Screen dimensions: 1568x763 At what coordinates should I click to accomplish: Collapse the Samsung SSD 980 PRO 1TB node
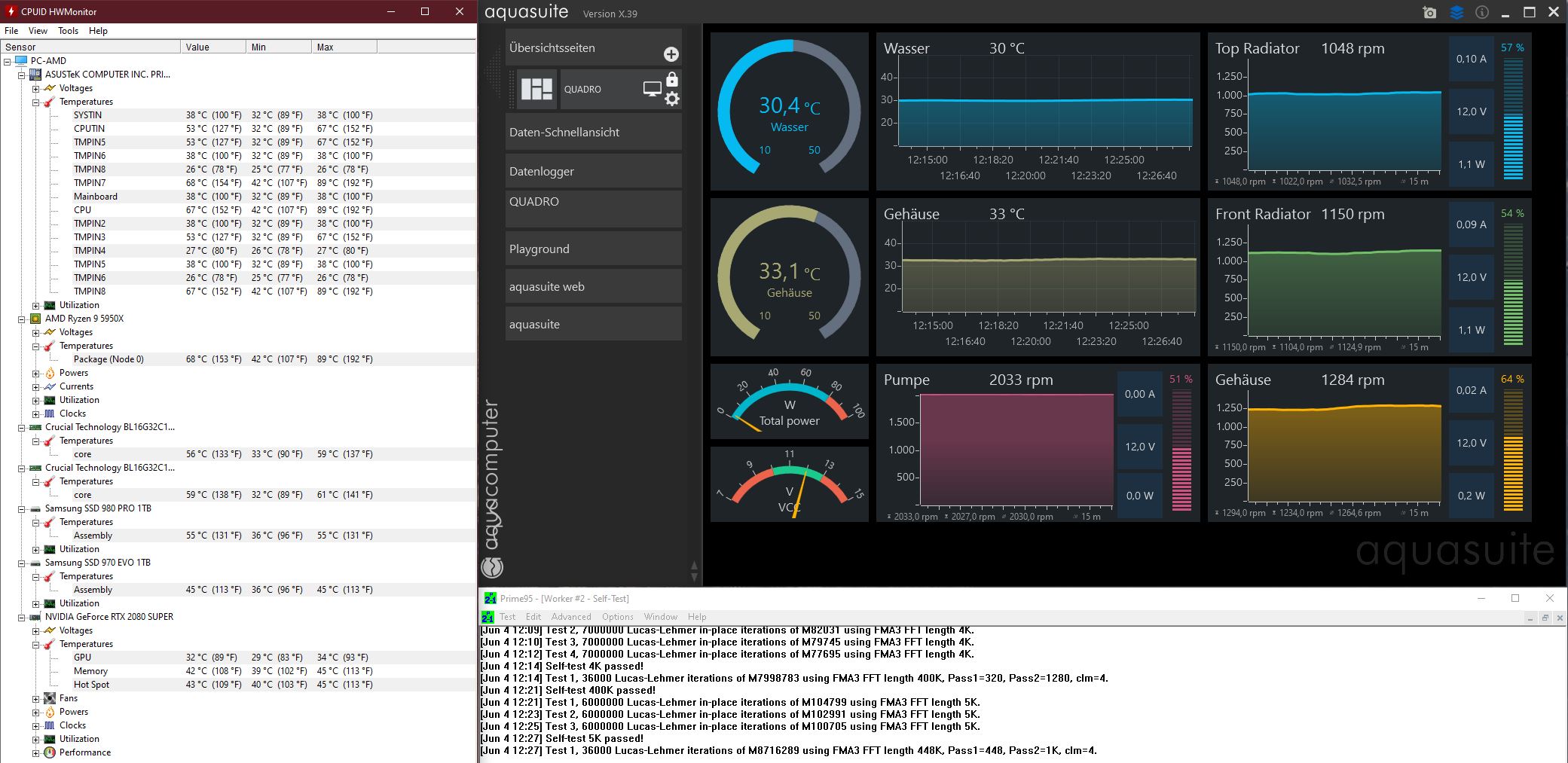[22, 508]
